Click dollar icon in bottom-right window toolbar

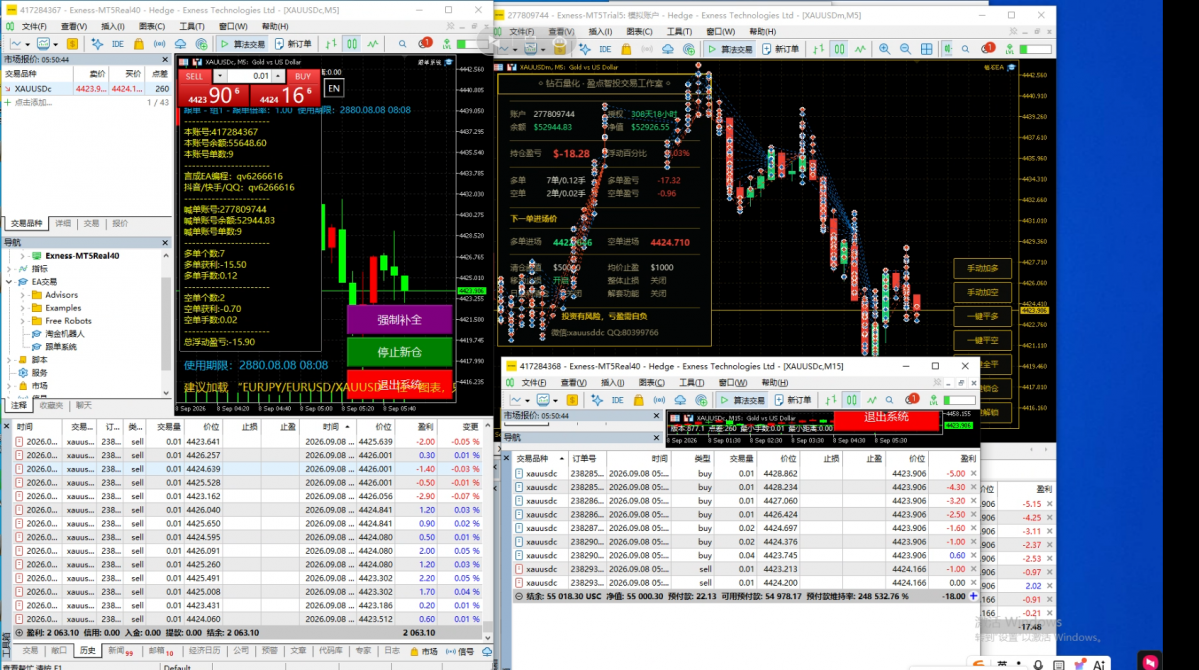tap(571, 400)
